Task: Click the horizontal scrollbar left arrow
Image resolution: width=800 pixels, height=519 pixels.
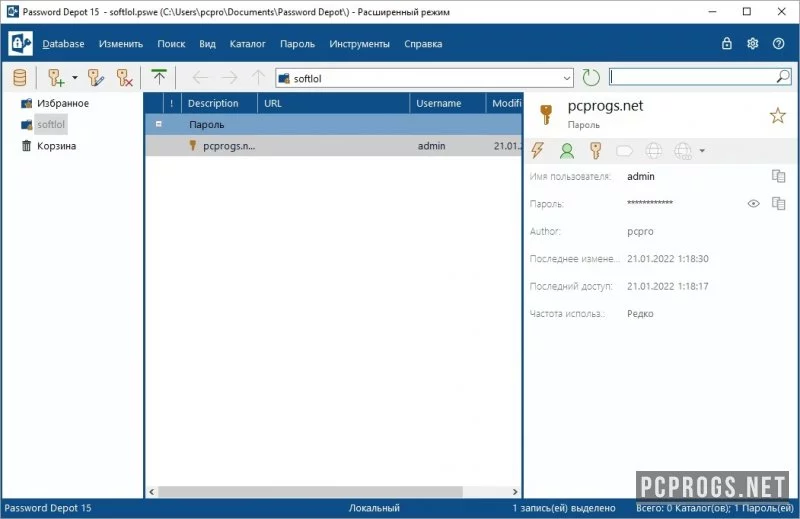Action: (152, 492)
